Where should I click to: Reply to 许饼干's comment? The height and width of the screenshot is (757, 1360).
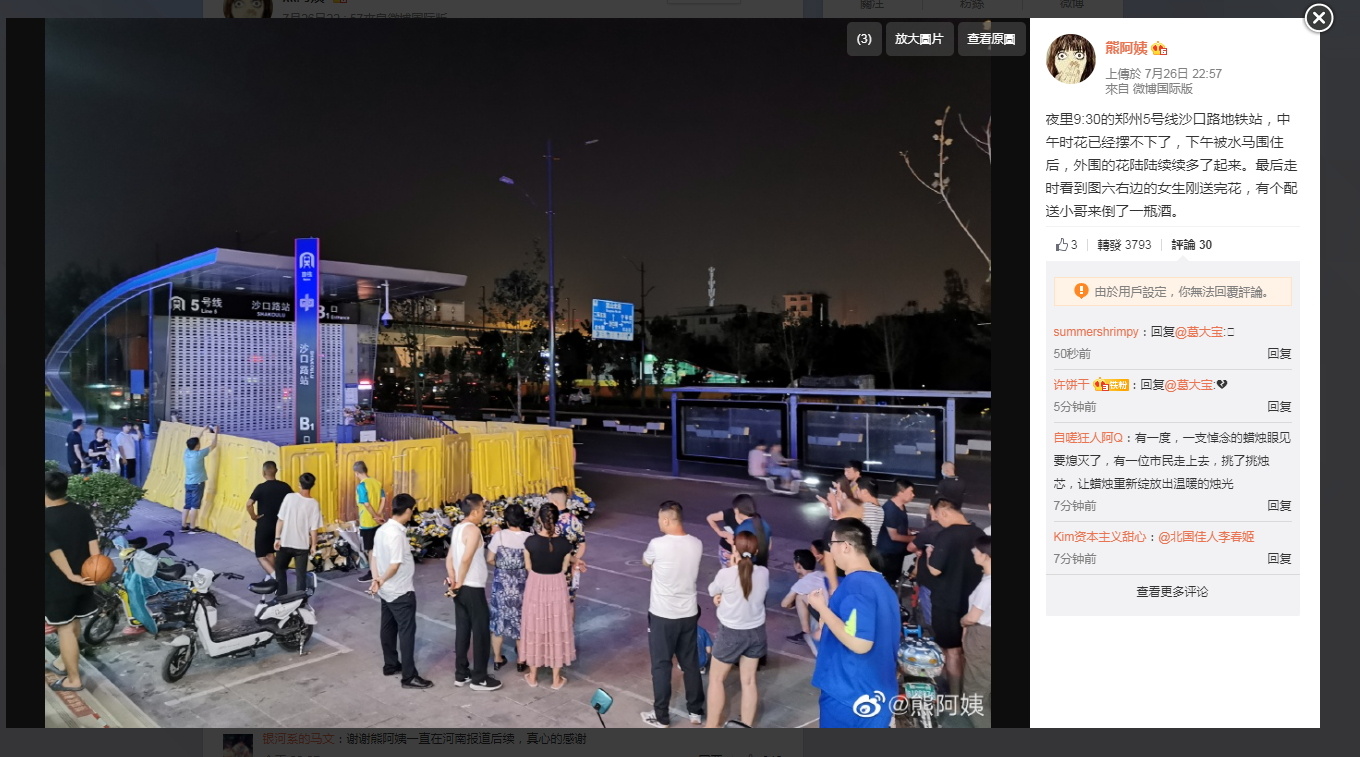coord(1279,407)
